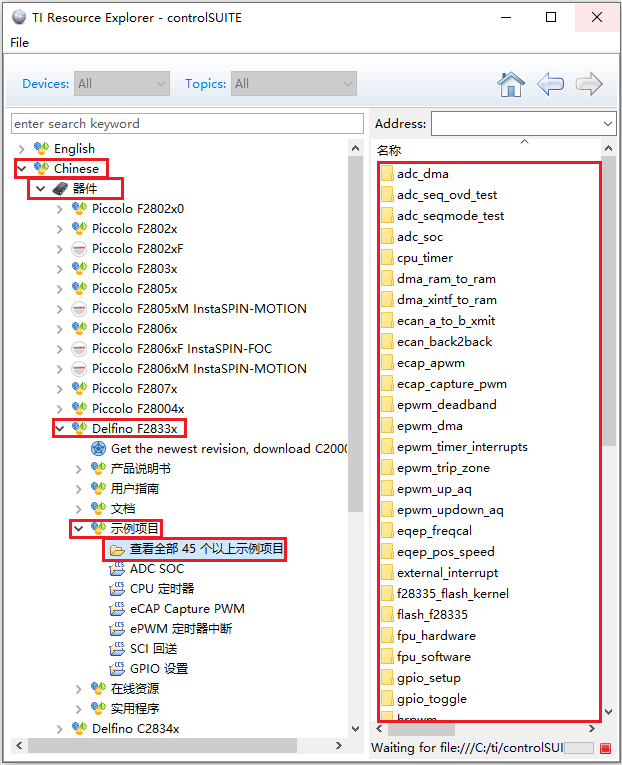Click the tree pane vertical scrollbar thumb
Image resolution: width=622 pixels, height=765 pixels.
coord(356,334)
